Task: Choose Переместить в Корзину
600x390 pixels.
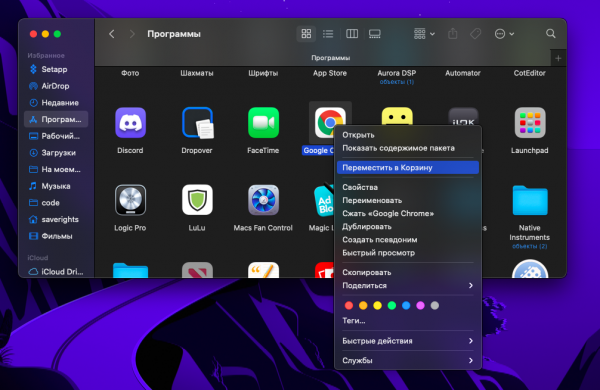Action: point(408,167)
